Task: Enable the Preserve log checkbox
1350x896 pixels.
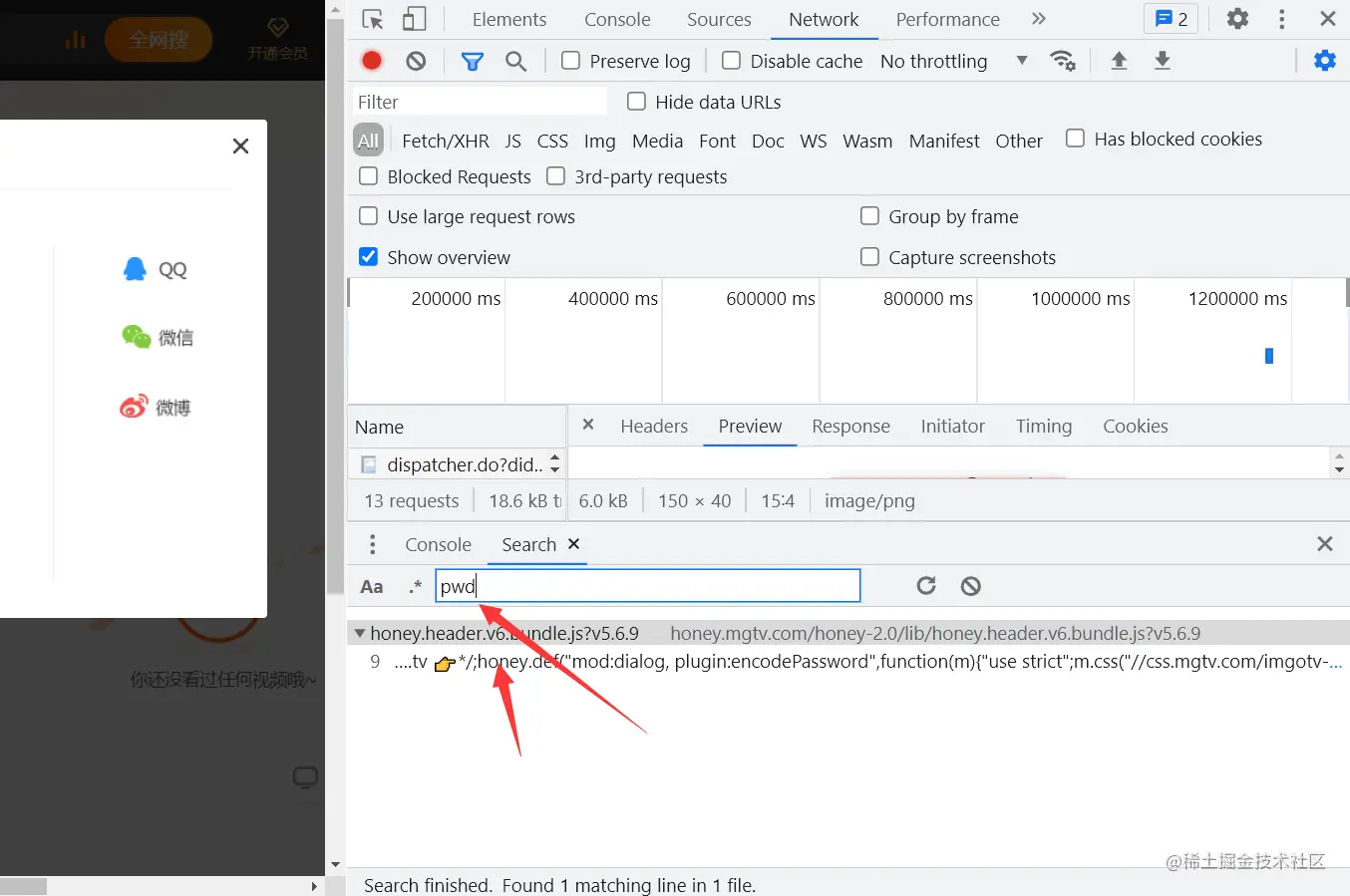Action: pyautogui.click(x=571, y=61)
